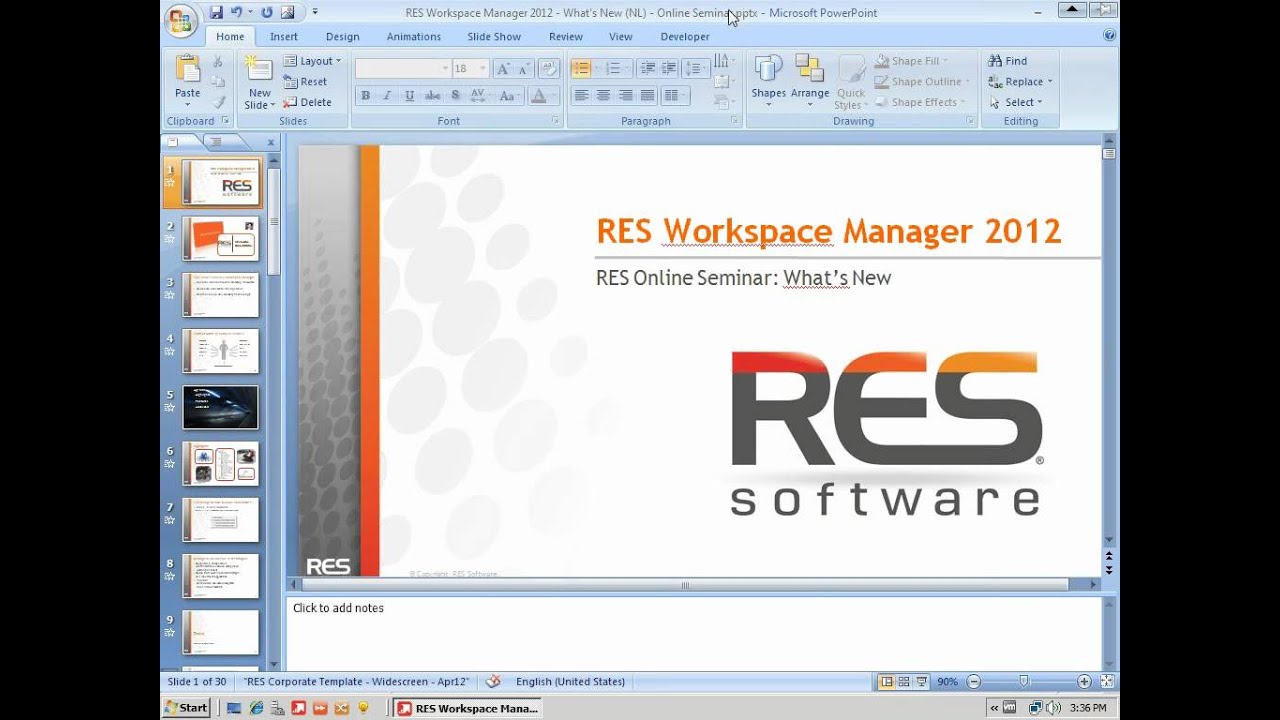Viewport: 1280px width, 720px height.
Task: Undo the last action
Action: (237, 12)
